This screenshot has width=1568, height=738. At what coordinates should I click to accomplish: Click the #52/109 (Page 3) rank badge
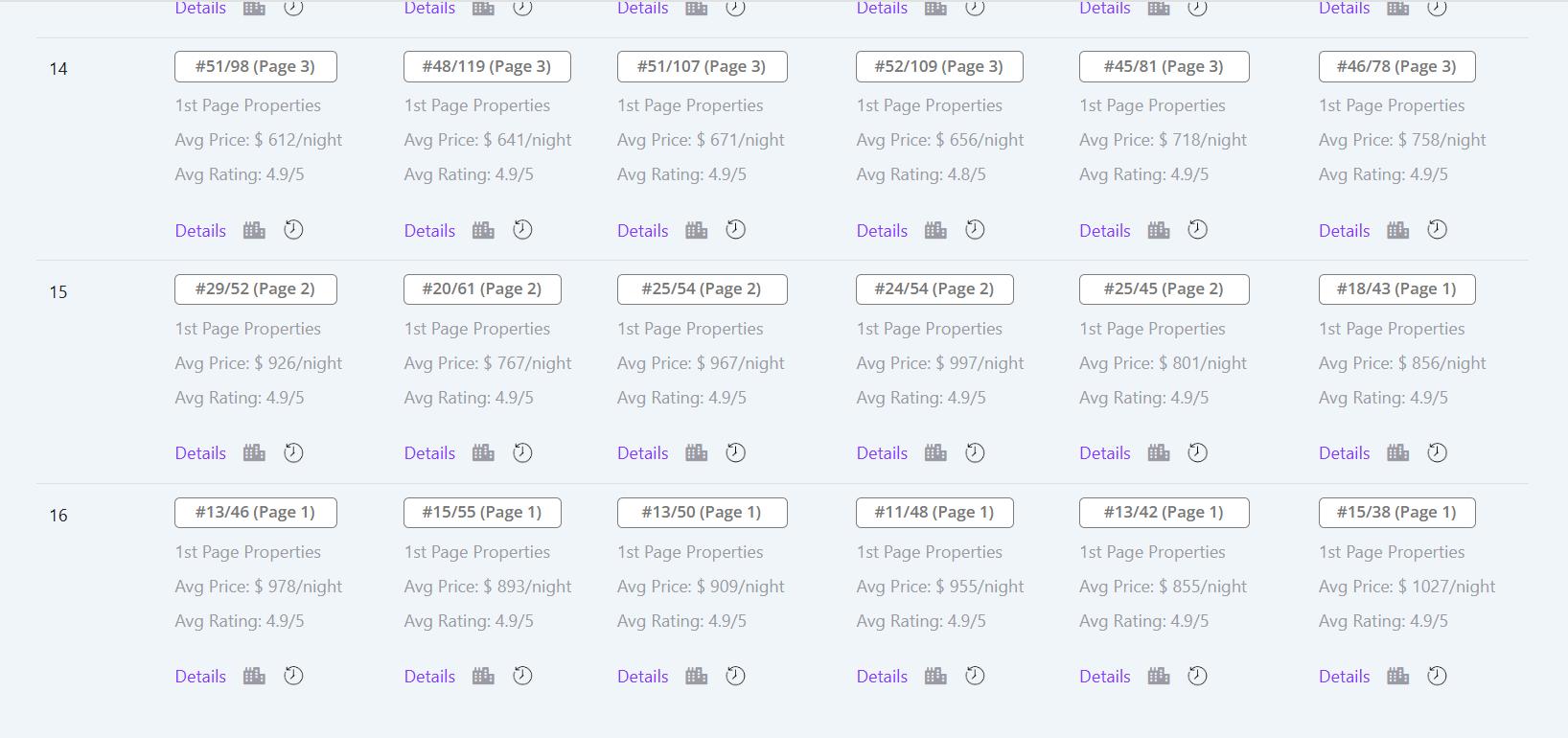coord(939,66)
